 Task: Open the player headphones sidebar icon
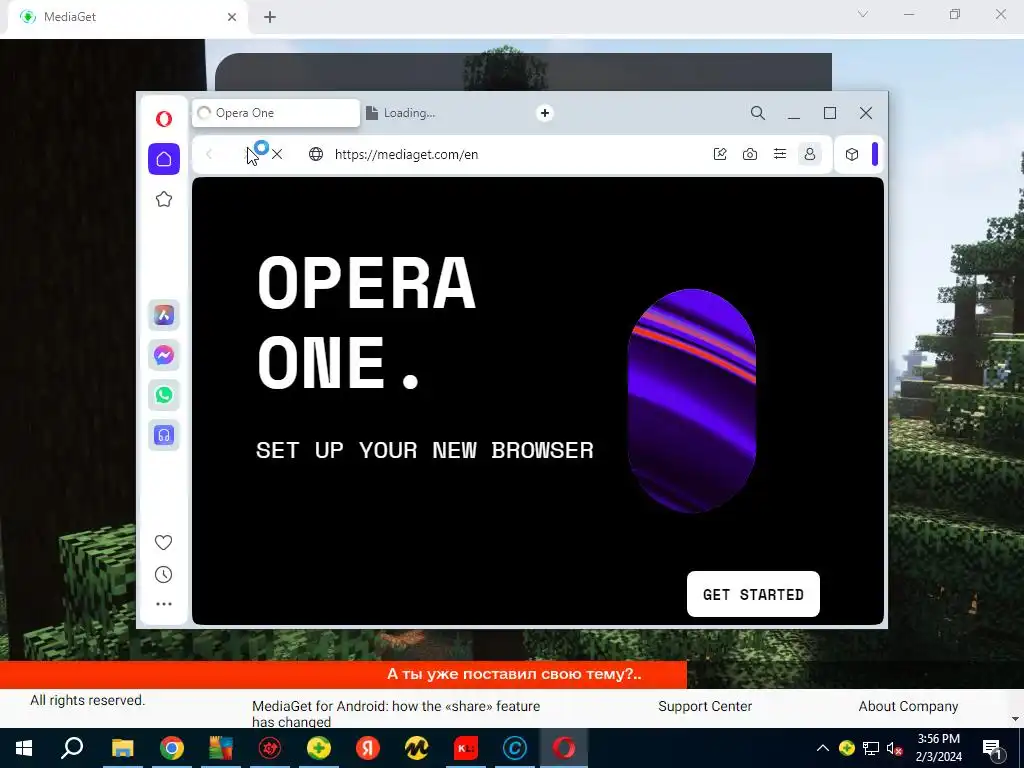(x=164, y=435)
